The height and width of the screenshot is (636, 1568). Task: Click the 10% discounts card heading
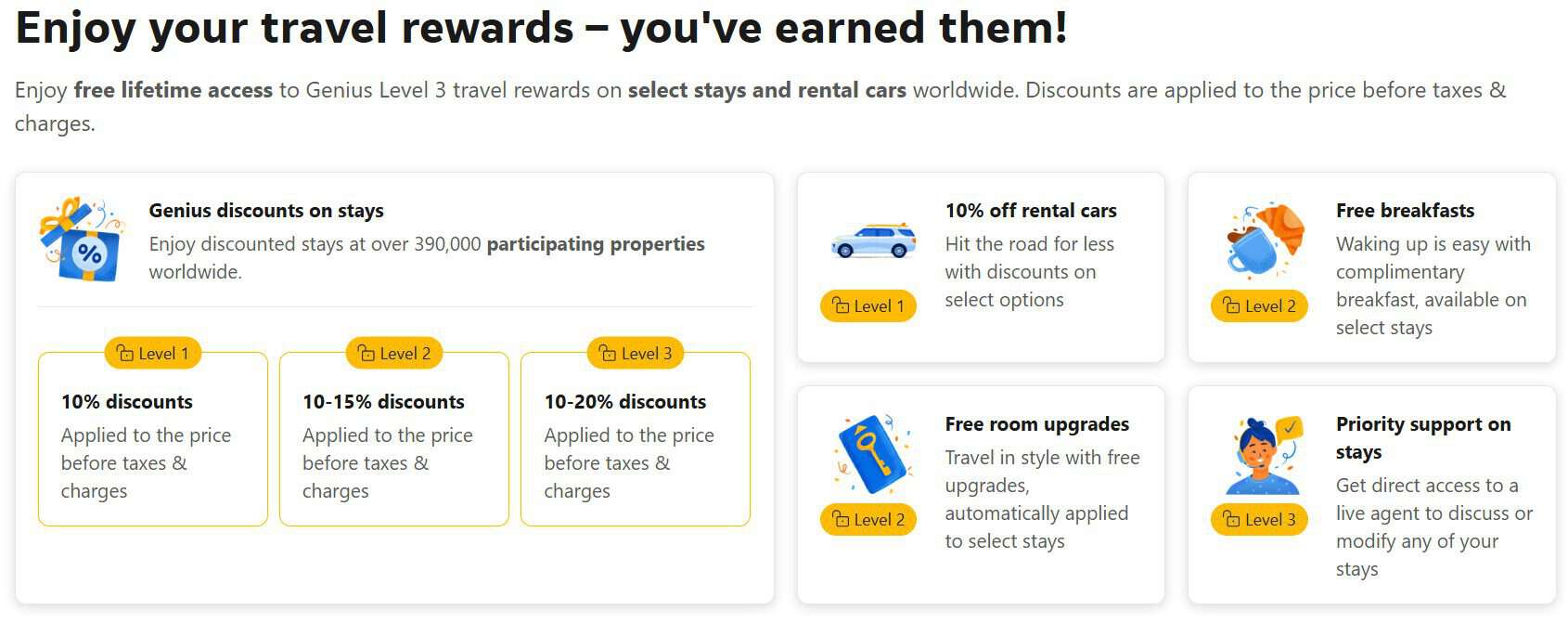pyautogui.click(x=127, y=402)
